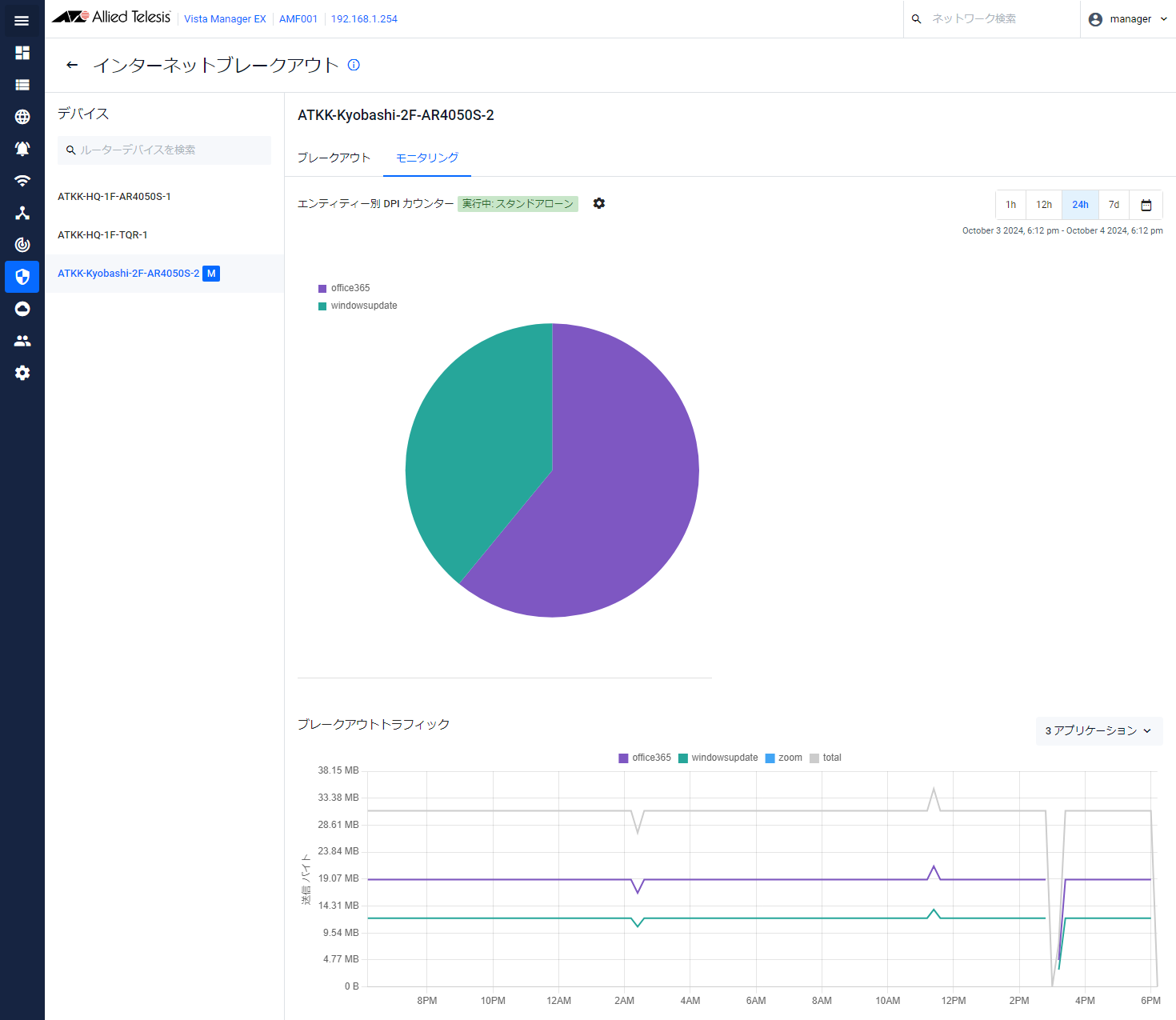Viewport: 1176px width, 1020px height.
Task: Select the 12h time range
Action: pyautogui.click(x=1044, y=205)
